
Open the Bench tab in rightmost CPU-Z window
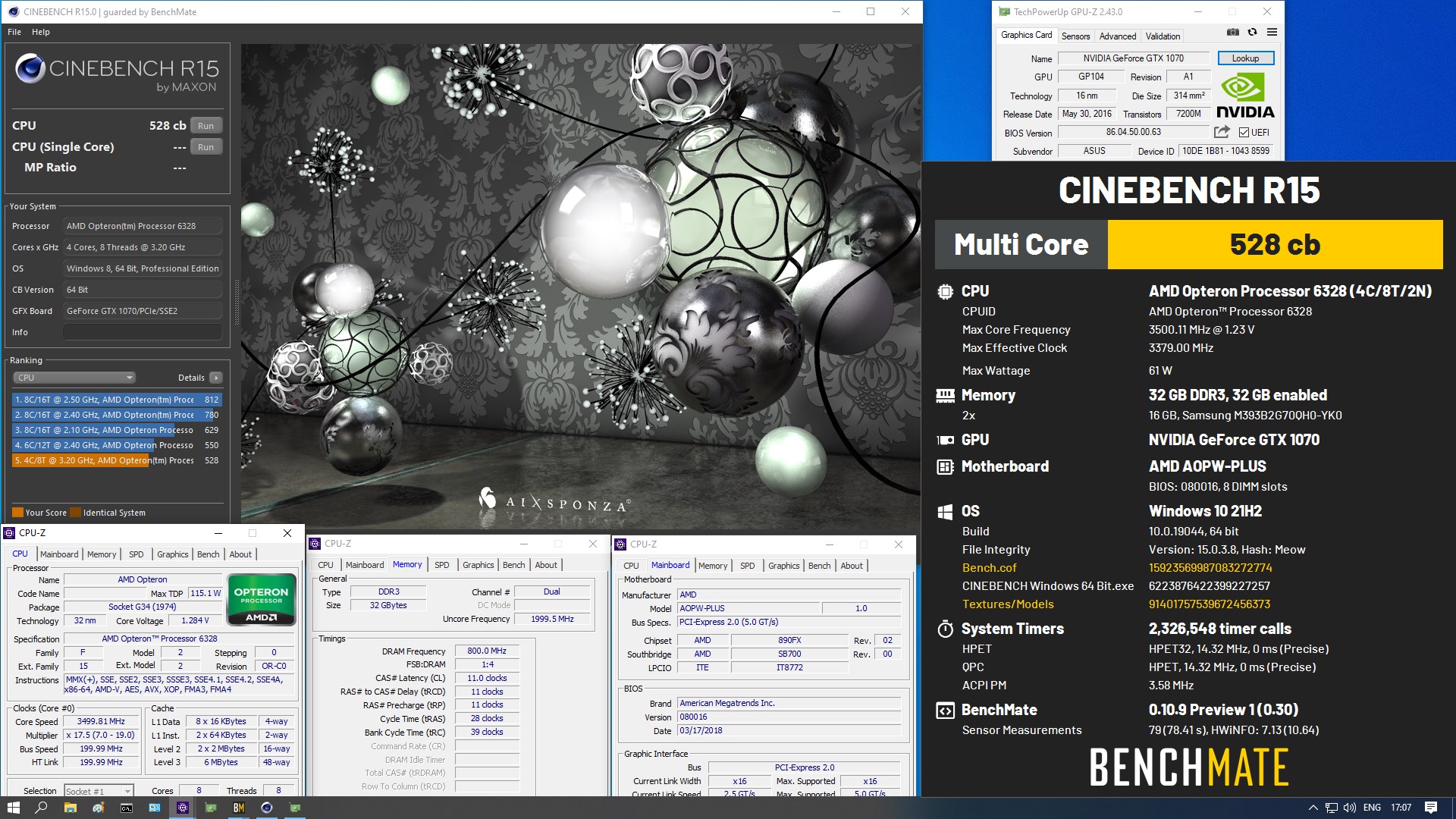click(819, 566)
